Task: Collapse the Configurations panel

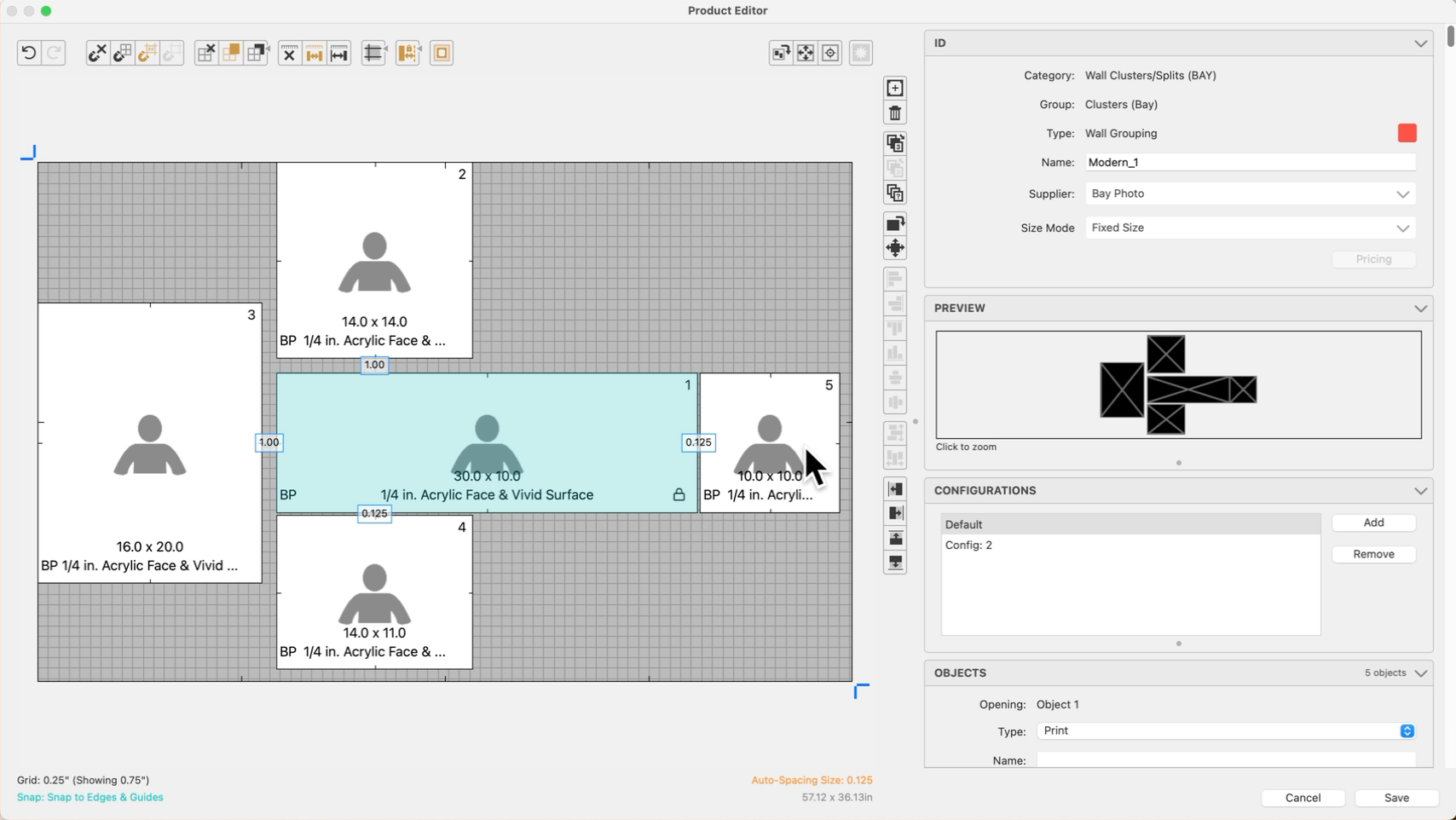Action: (1420, 491)
